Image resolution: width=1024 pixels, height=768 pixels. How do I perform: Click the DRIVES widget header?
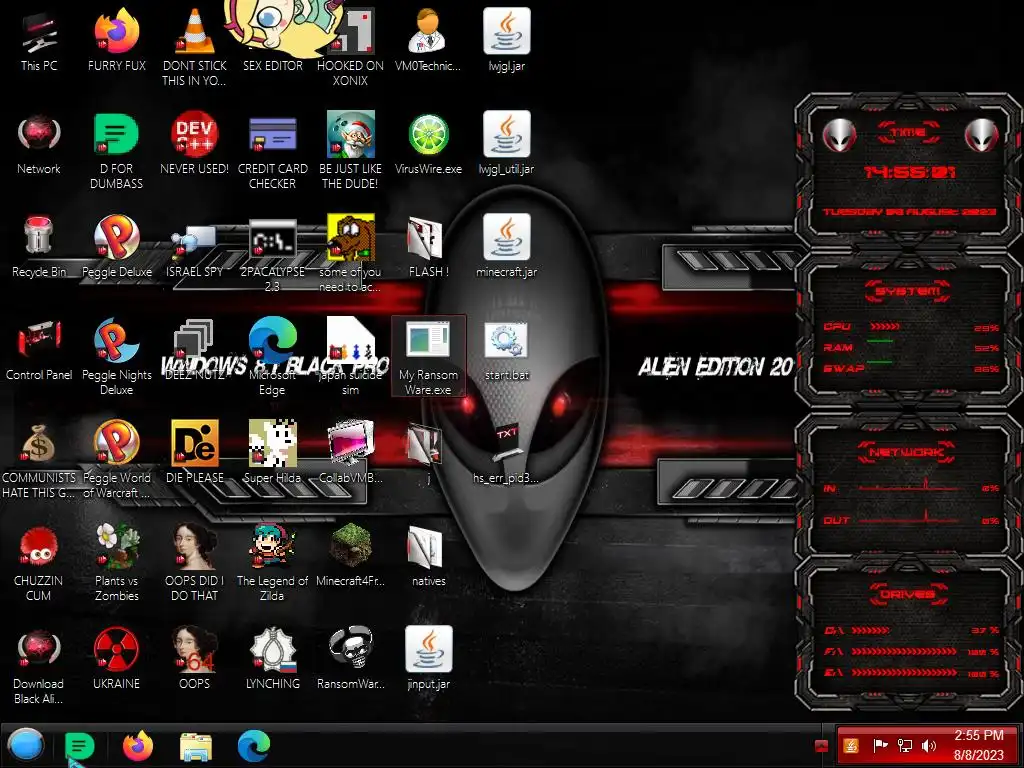(x=908, y=594)
